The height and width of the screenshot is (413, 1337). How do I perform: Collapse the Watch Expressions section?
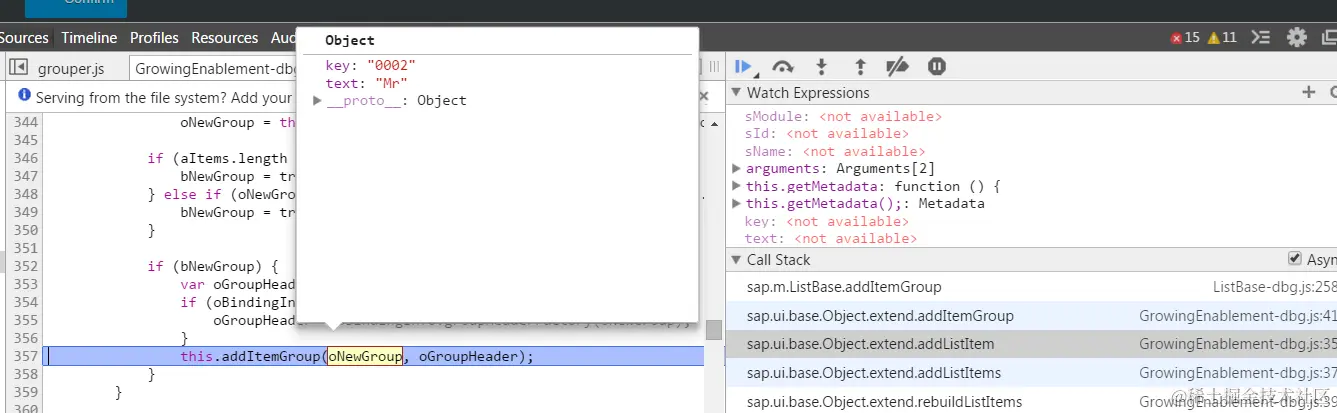tap(736, 93)
